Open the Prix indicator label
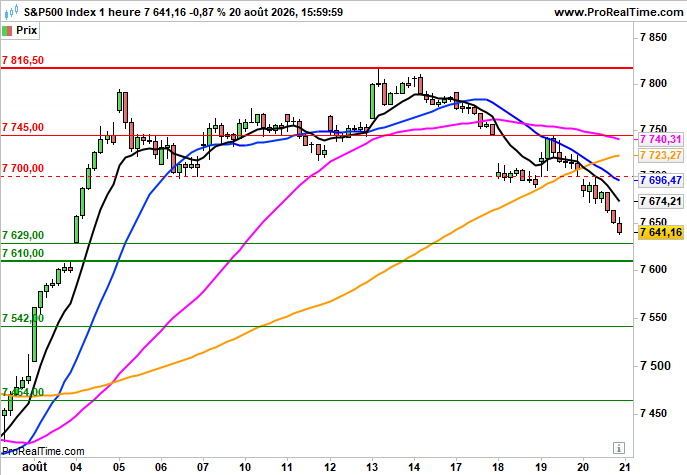 (26, 30)
